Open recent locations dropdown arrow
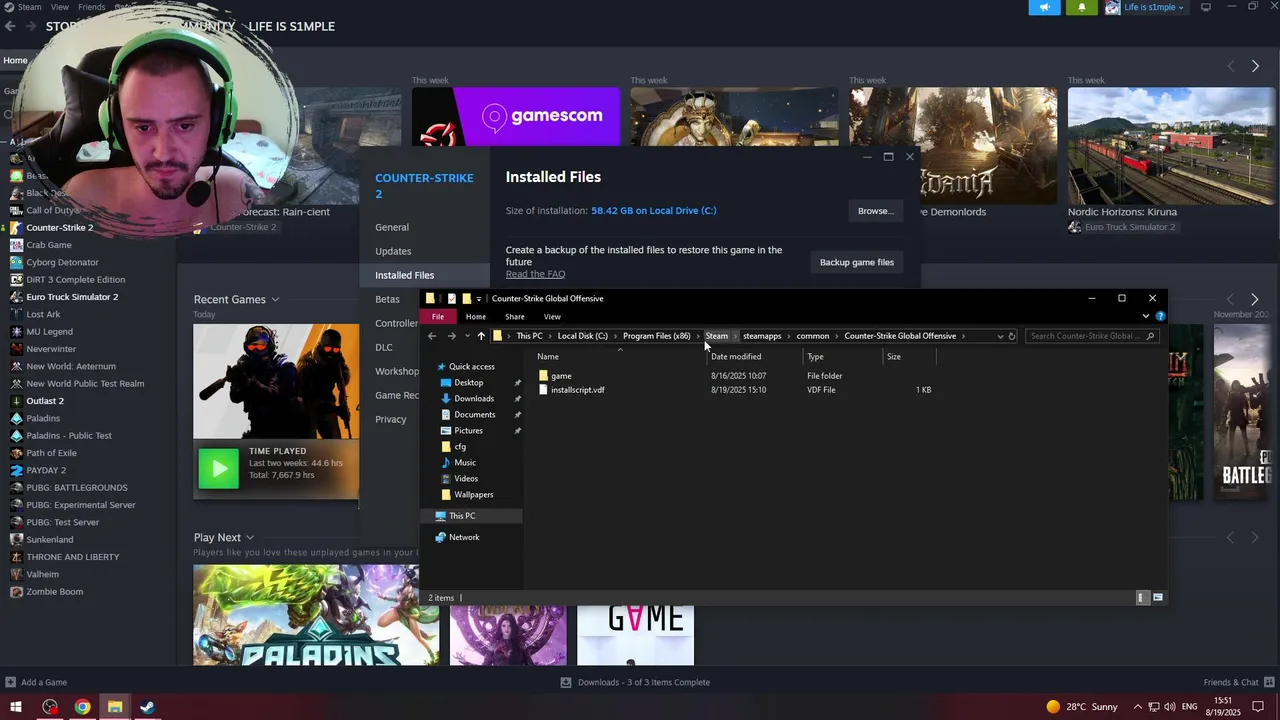The height and width of the screenshot is (720, 1280). 467,336
